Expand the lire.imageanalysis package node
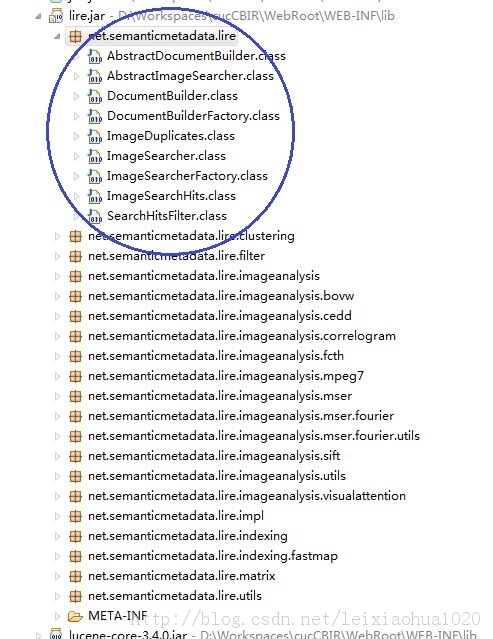Image resolution: width=493 pixels, height=639 pixels. [57, 276]
